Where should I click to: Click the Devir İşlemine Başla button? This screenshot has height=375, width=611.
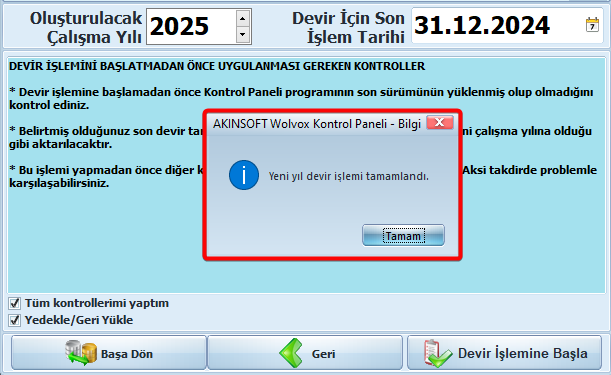pos(505,353)
